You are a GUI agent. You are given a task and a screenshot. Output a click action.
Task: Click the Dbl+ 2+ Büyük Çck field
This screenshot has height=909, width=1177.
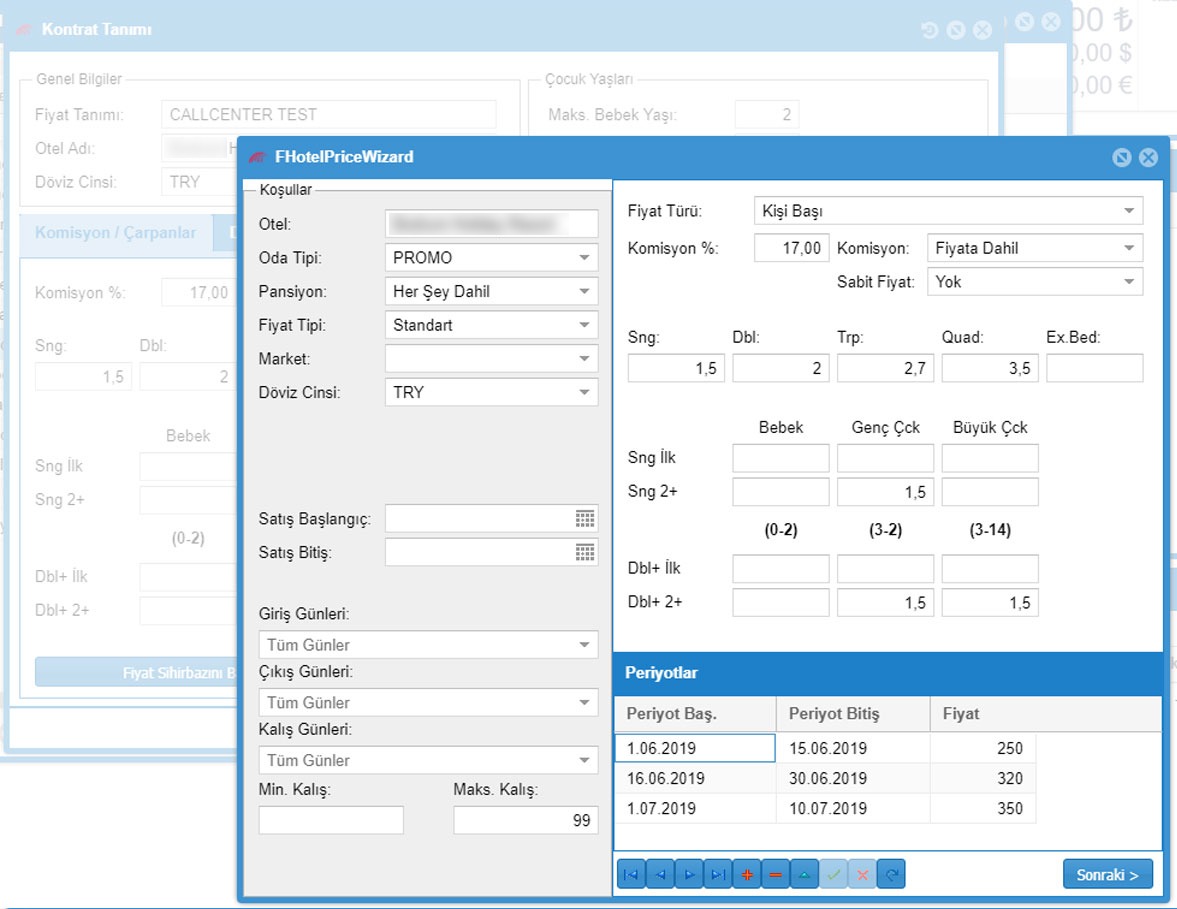pyautogui.click(x=990, y=602)
